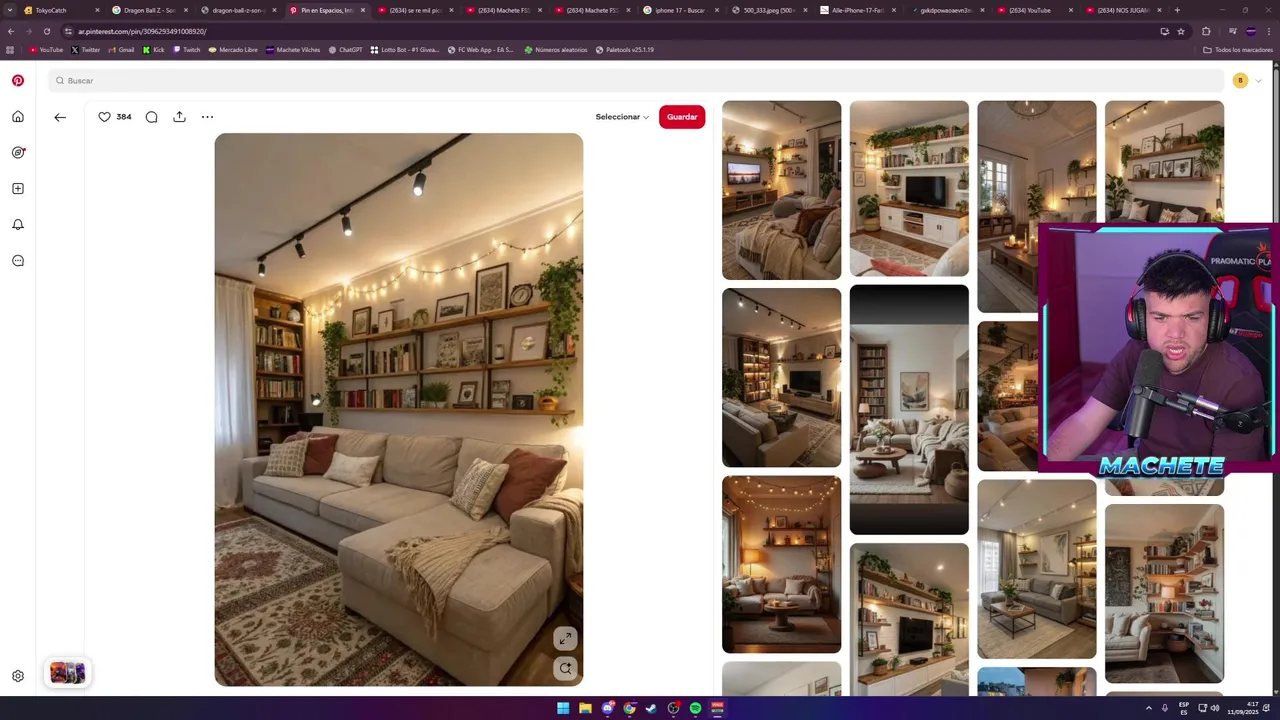Screen dimensions: 1280x720
Task: Open Todos los marcadores folder
Action: point(1238,49)
